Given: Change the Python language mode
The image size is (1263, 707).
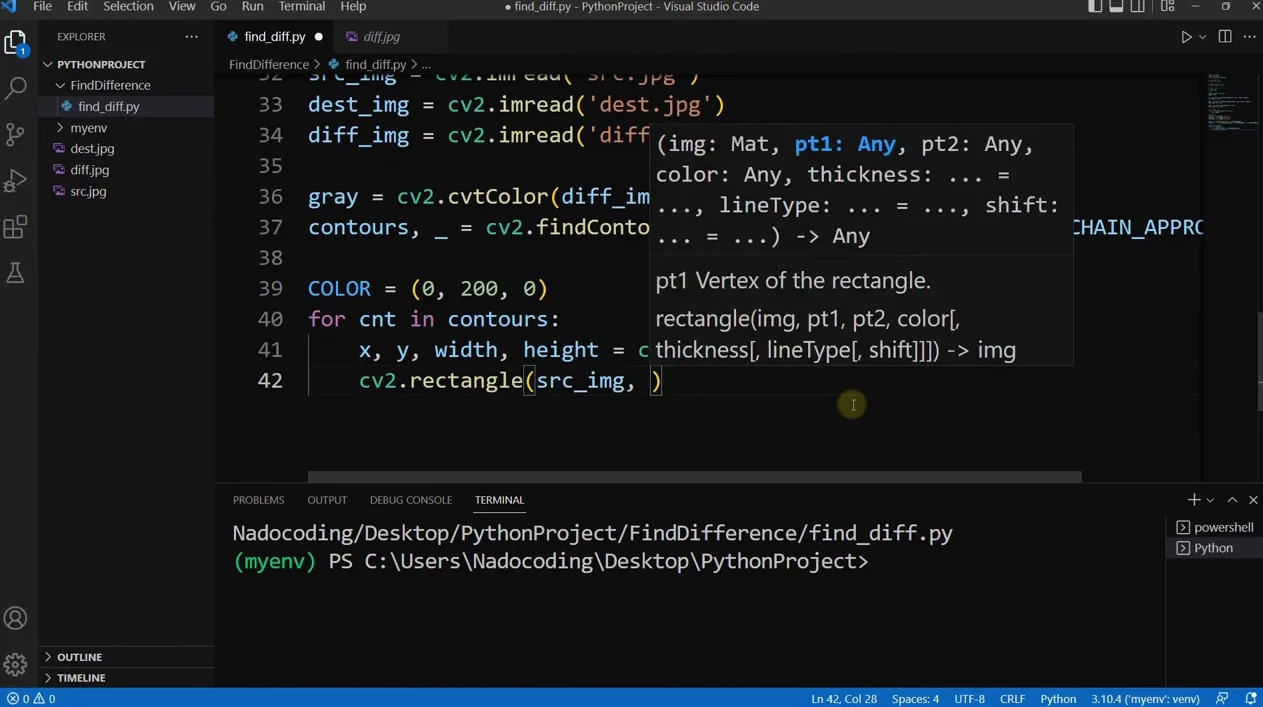Looking at the screenshot, I should point(1058,699).
